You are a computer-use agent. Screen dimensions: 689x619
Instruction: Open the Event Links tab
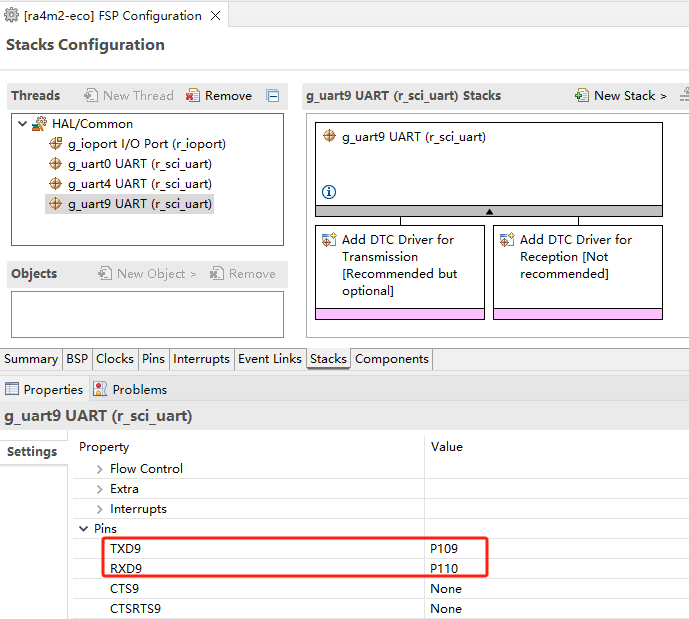point(270,359)
